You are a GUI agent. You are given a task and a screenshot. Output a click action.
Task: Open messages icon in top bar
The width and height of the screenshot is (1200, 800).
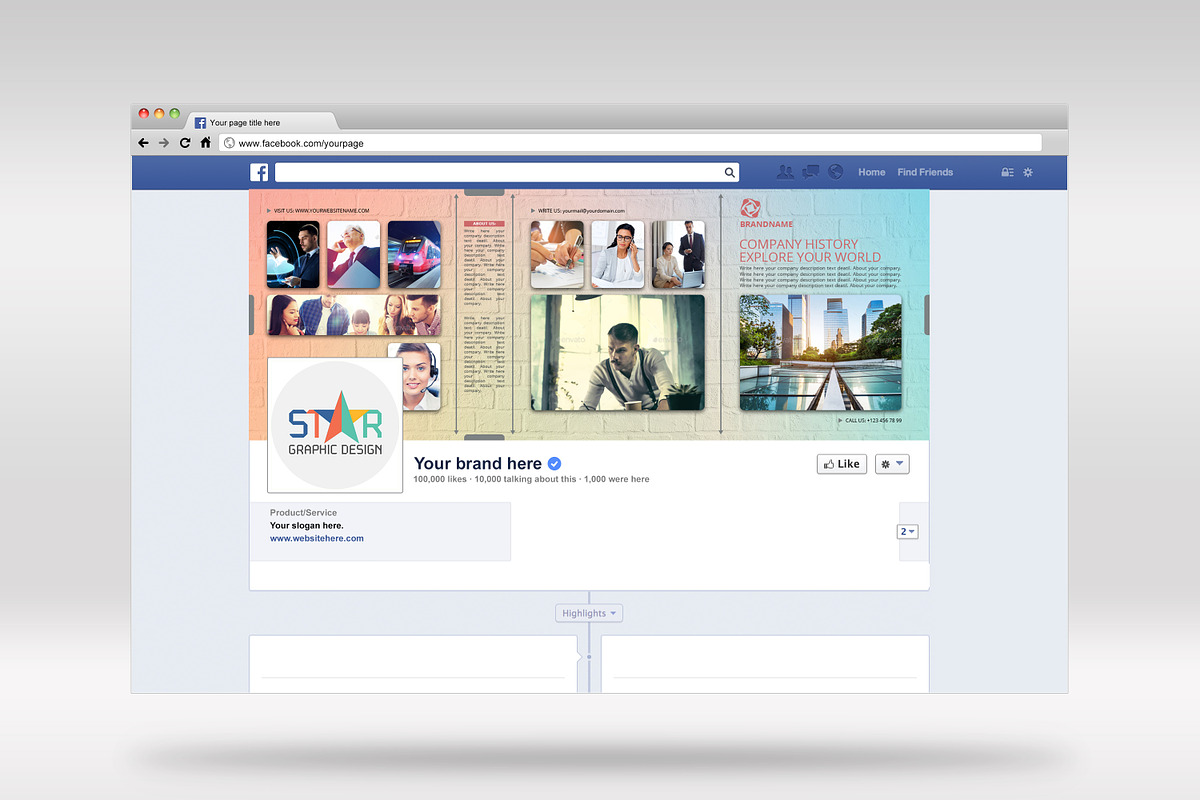(811, 172)
